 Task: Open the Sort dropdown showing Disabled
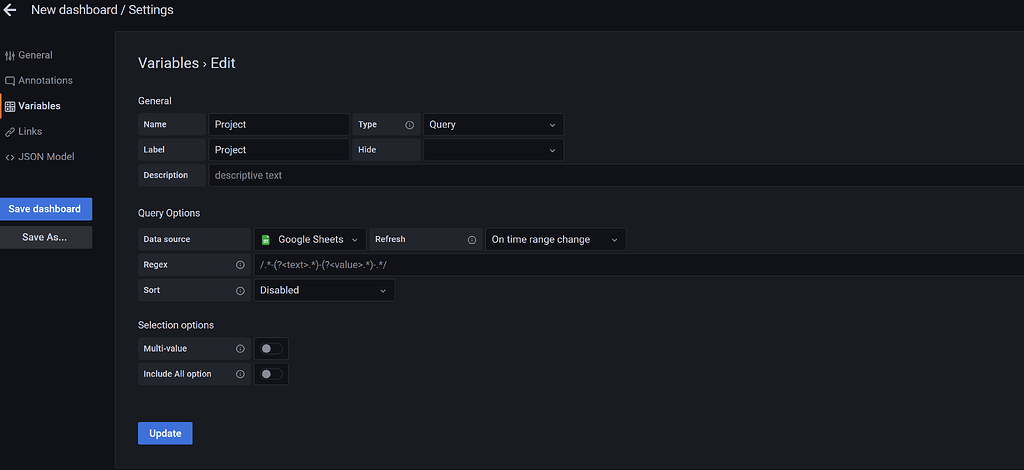pos(324,291)
